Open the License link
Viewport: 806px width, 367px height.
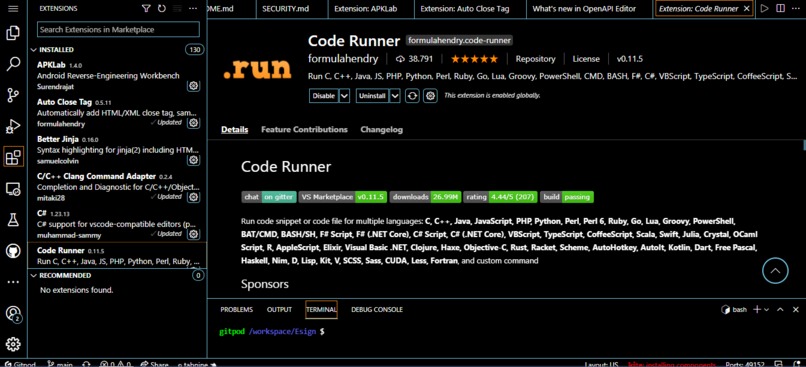coord(586,59)
